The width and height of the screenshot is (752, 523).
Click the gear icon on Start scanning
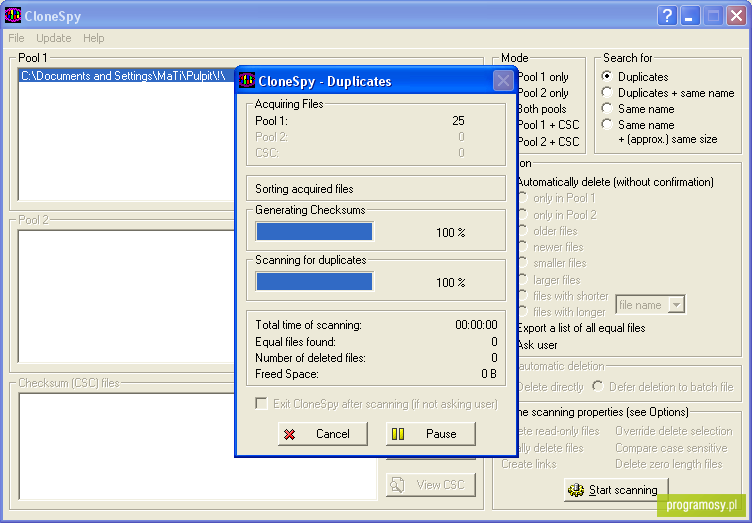pyautogui.click(x=576, y=490)
